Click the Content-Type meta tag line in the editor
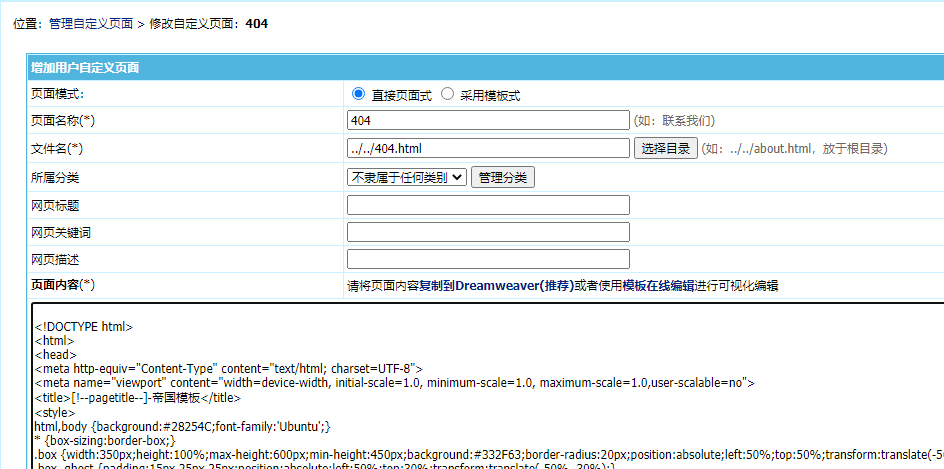Viewport: 944px width, 469px height. (x=228, y=368)
